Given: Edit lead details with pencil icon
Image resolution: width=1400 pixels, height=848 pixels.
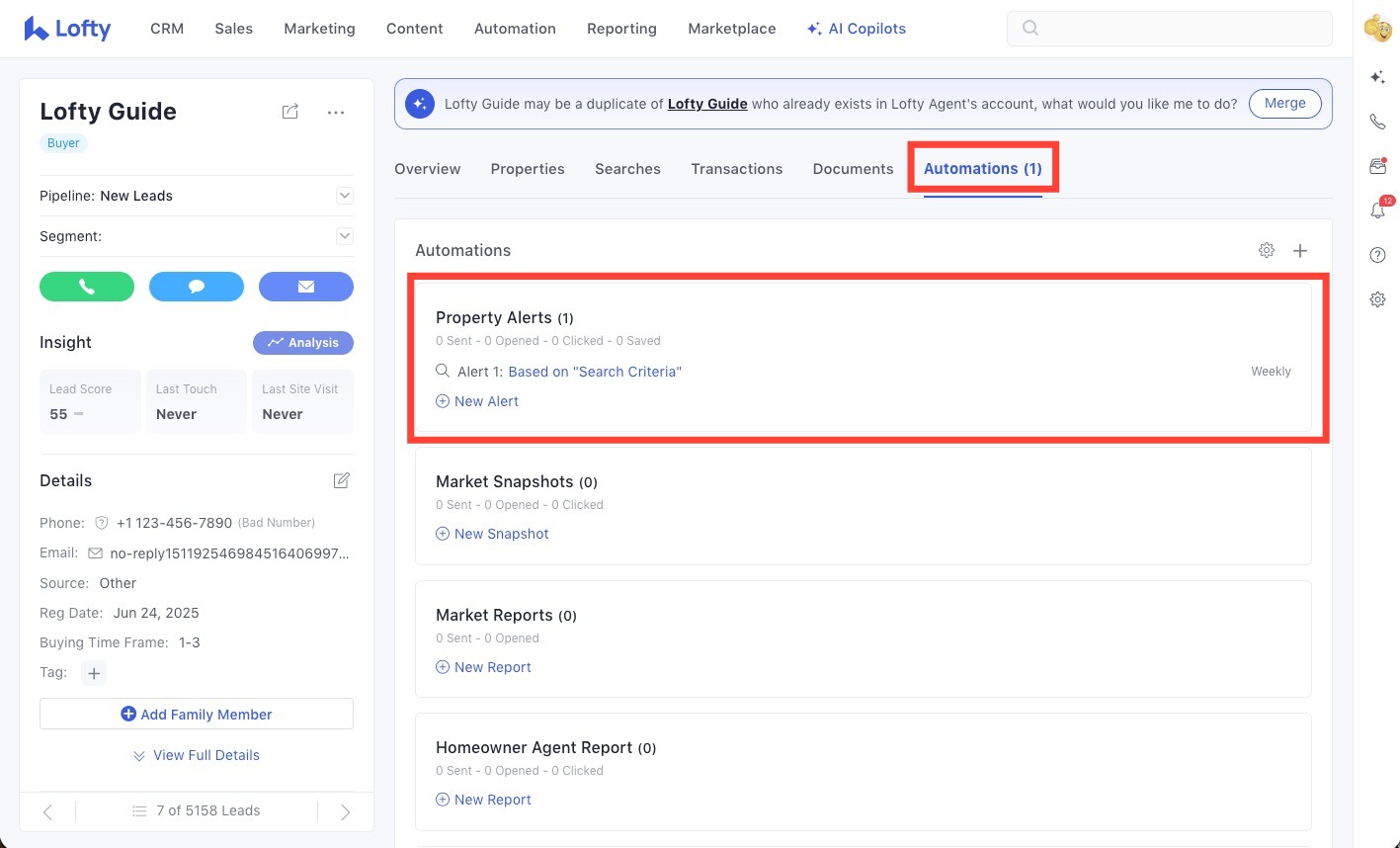Looking at the screenshot, I should pyautogui.click(x=341, y=480).
